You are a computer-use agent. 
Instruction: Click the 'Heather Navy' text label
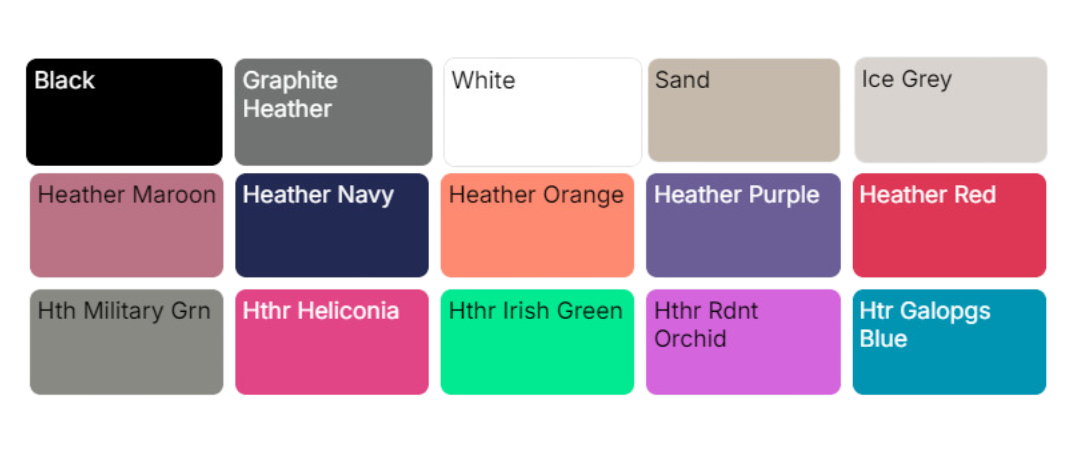pyautogui.click(x=318, y=195)
